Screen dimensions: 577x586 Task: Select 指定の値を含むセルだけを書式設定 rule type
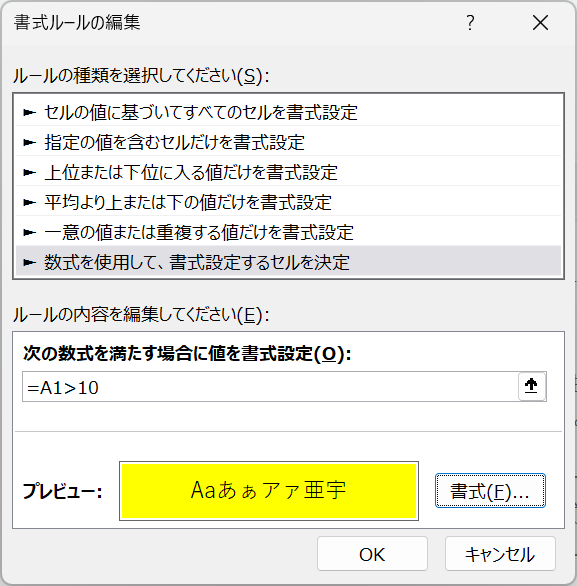[x=288, y=142]
